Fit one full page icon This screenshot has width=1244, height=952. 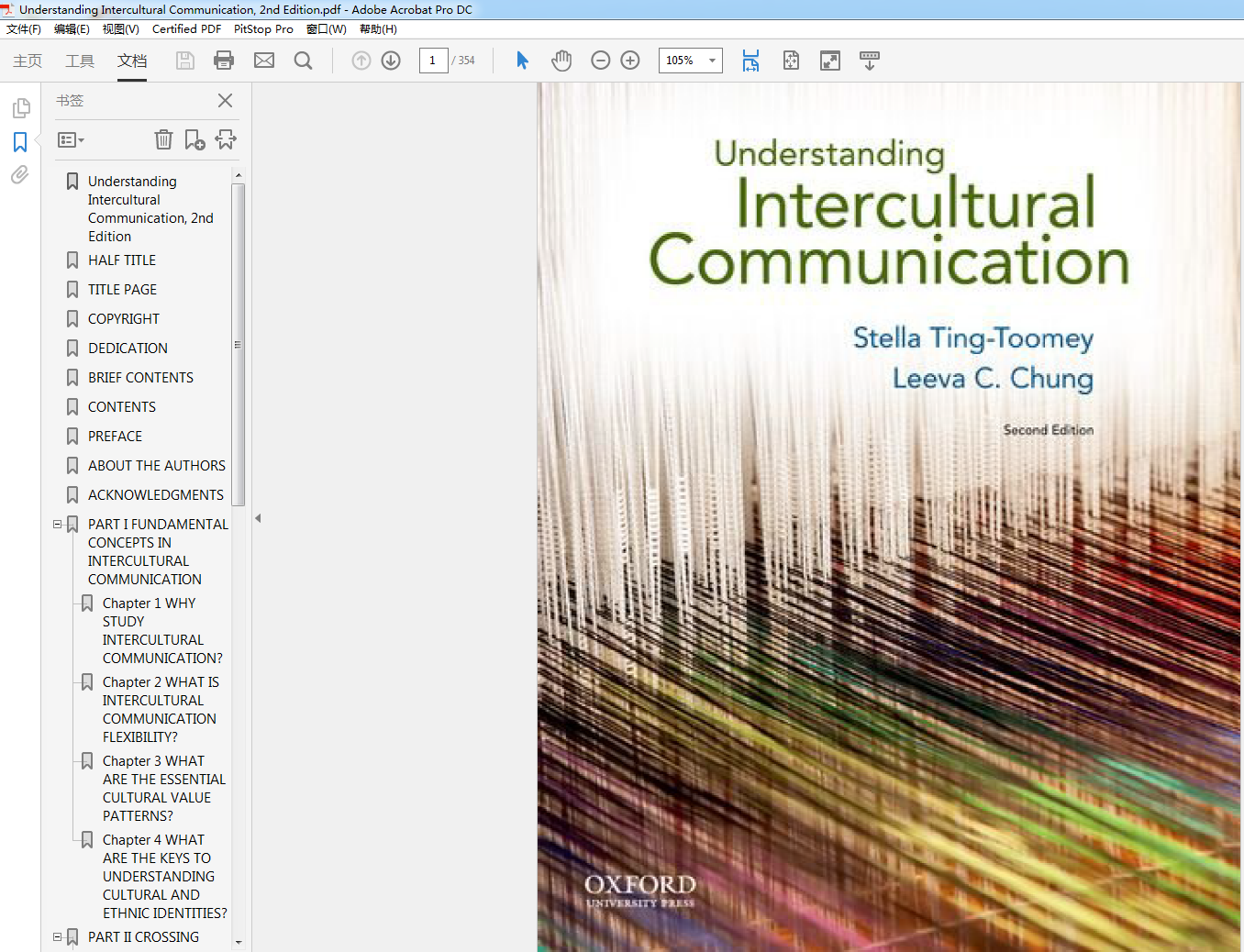(x=791, y=61)
